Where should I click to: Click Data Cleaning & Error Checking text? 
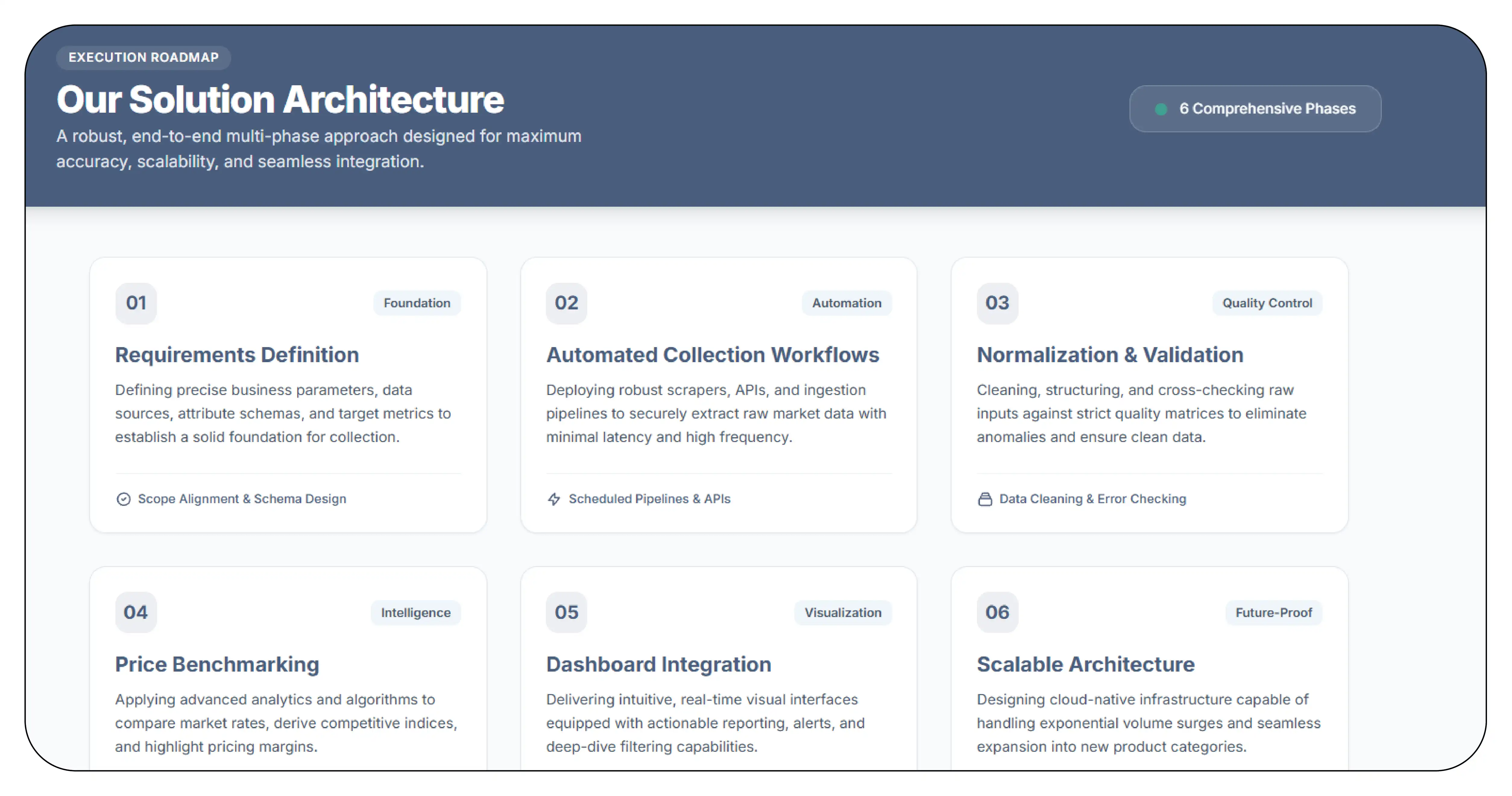[x=1092, y=499]
